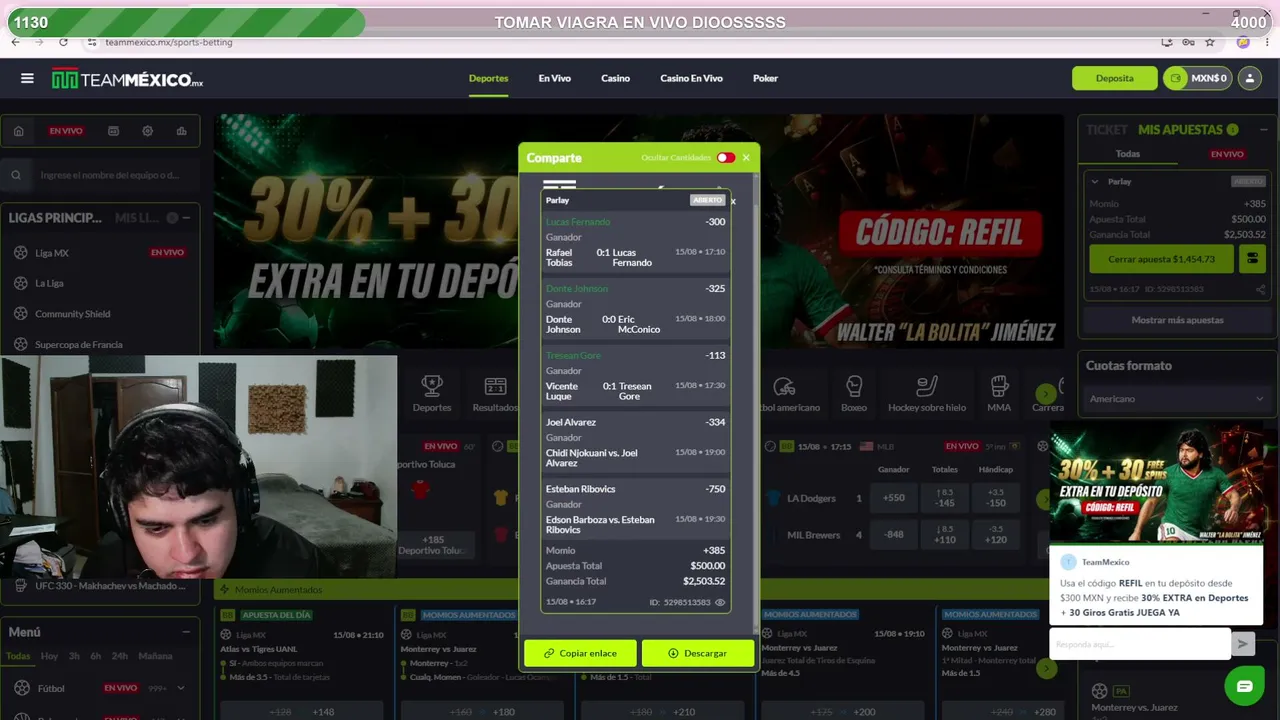Select the Hockey sobre hielo category
This screenshot has width=1280, height=720.
tap(927, 393)
